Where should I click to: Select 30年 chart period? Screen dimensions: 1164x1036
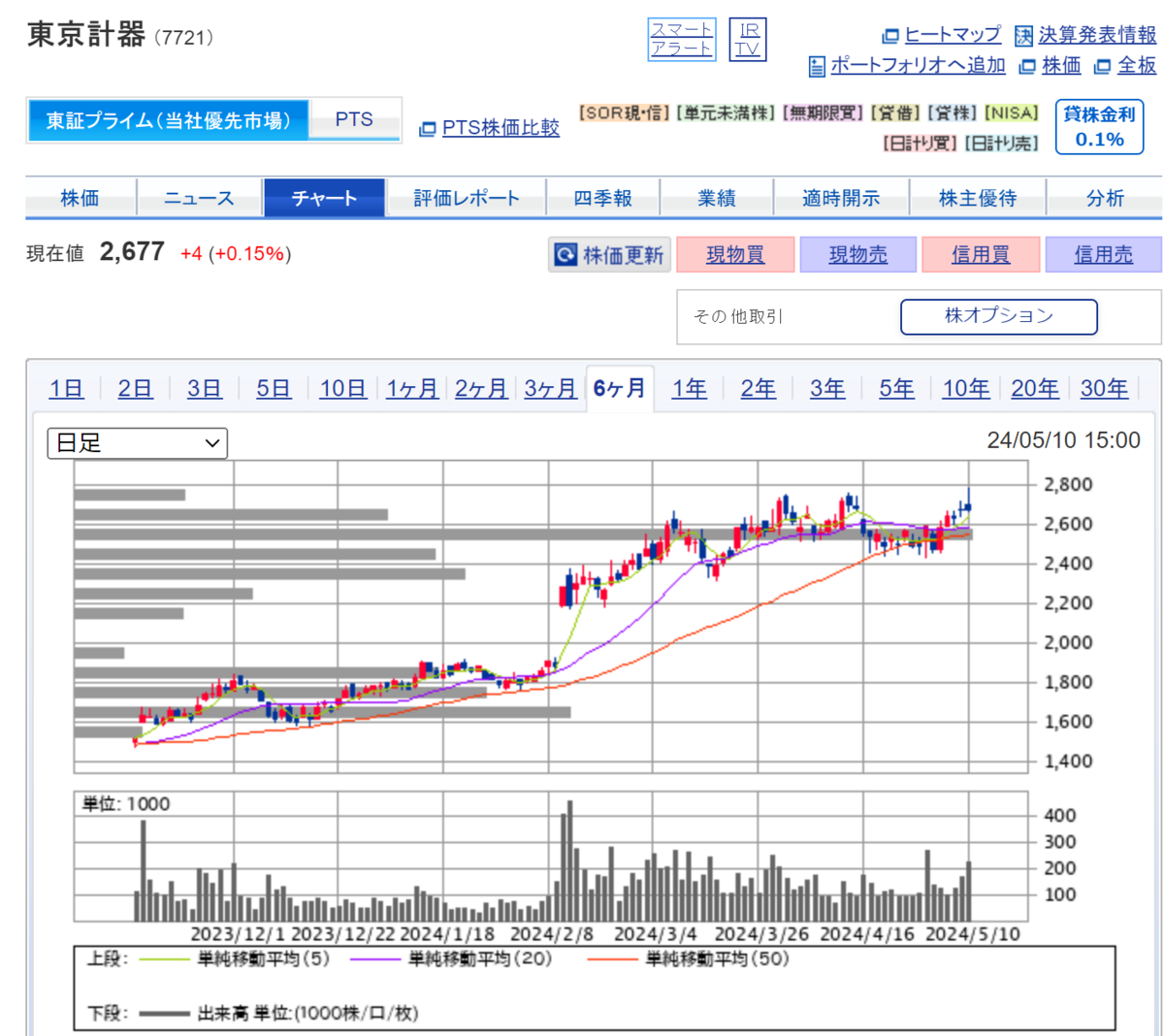click(1104, 389)
